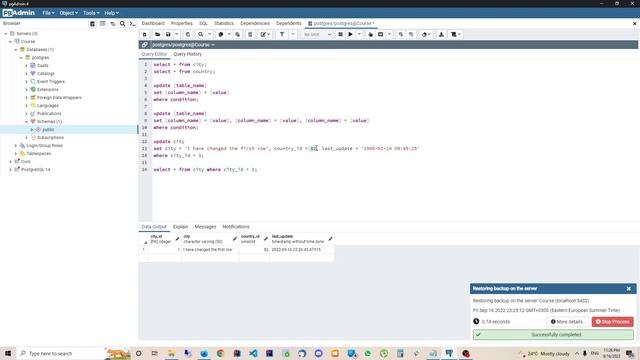Execute the query with the play icon
Image resolution: width=640 pixels, height=360 pixels.
point(350,34)
